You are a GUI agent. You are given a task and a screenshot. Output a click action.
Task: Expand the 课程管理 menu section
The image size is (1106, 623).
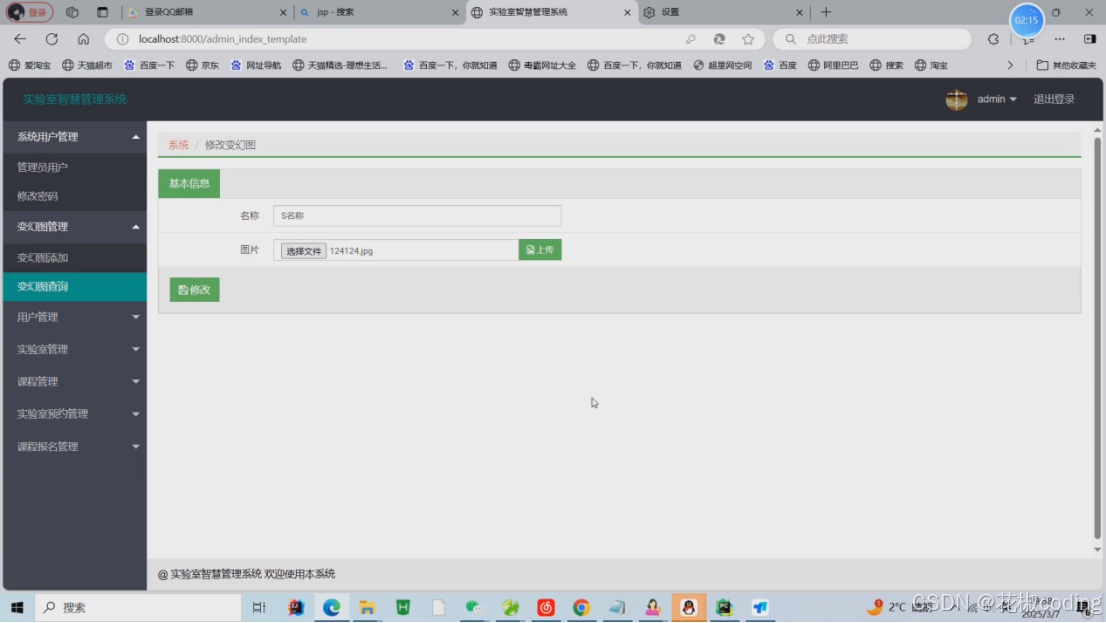click(x=75, y=382)
